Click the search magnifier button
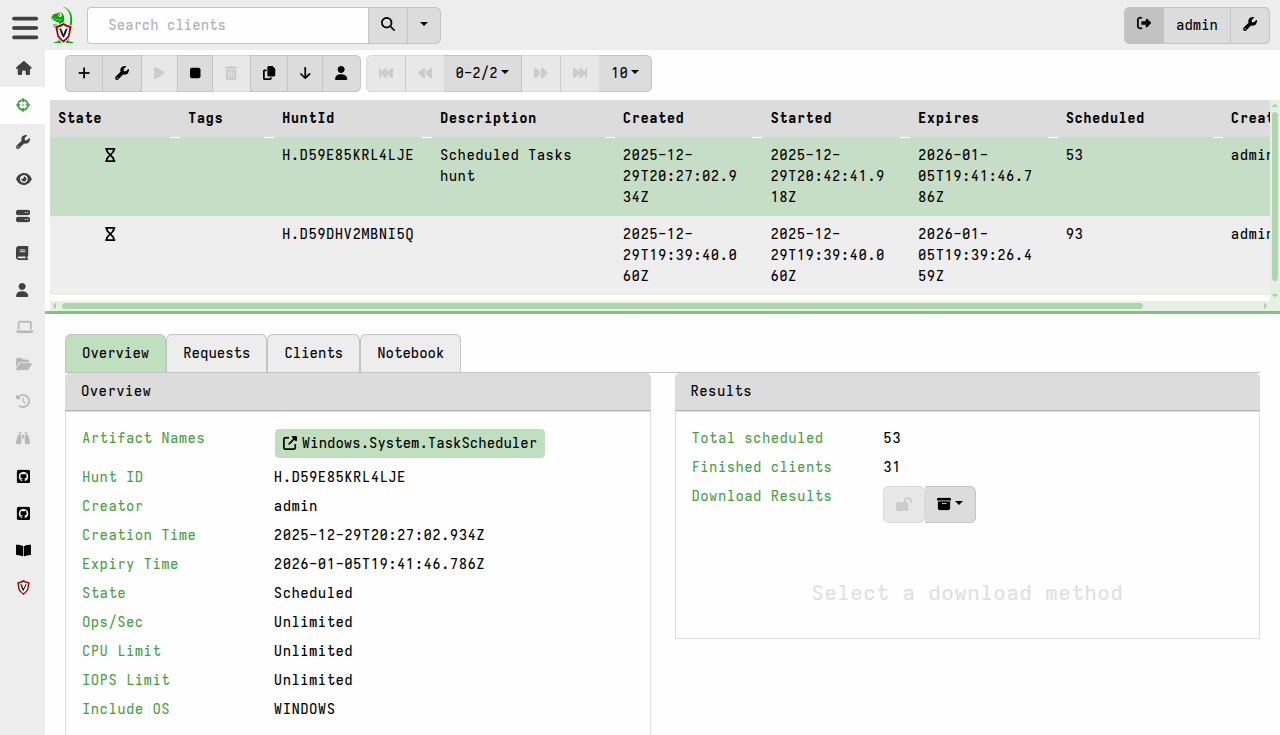 [x=388, y=25]
